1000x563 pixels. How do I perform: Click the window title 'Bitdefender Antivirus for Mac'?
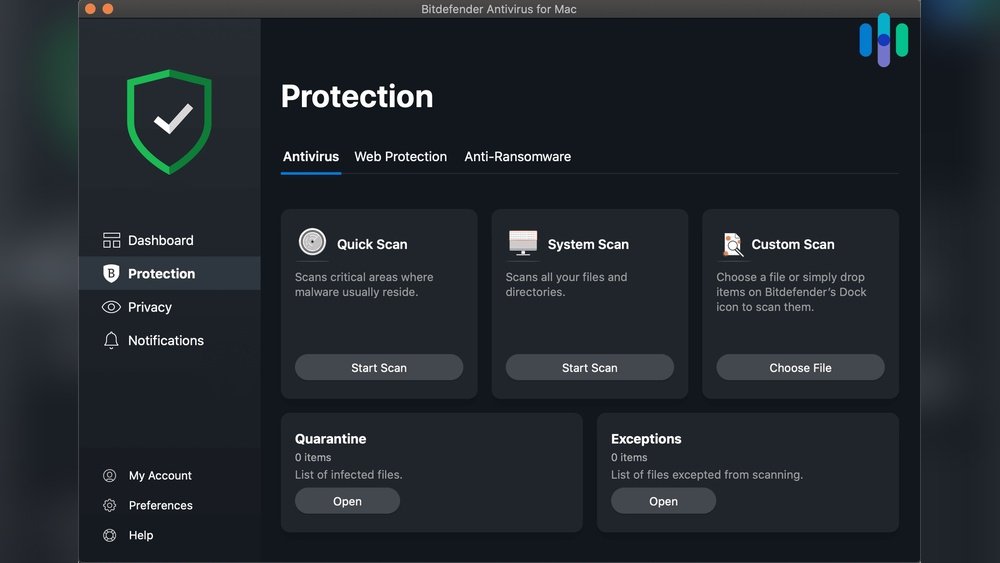(x=499, y=9)
